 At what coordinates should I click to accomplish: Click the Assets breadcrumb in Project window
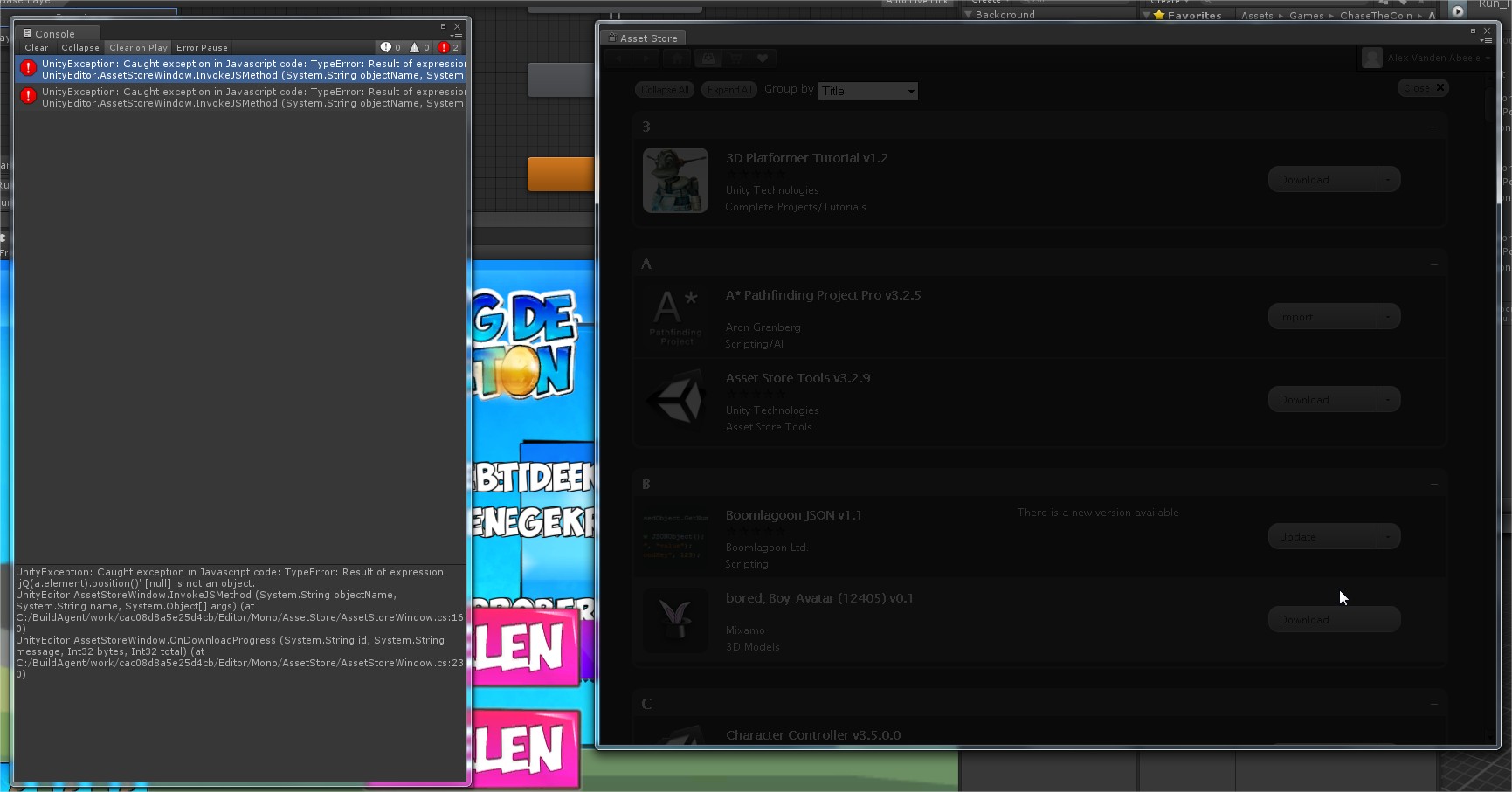click(1257, 16)
